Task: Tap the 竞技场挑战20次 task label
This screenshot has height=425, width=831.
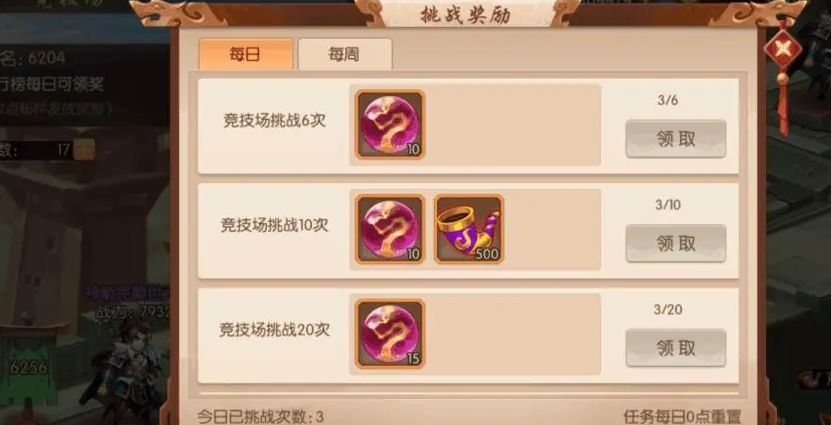Action: (x=275, y=330)
